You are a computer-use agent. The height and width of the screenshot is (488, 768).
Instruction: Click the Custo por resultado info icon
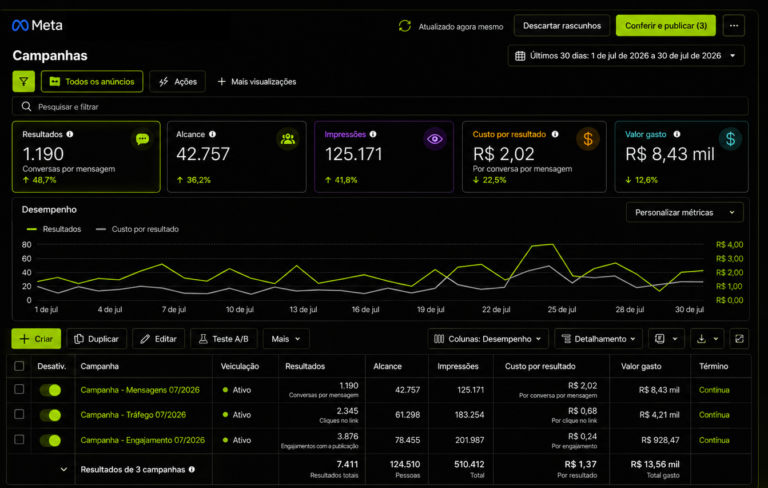coord(555,134)
